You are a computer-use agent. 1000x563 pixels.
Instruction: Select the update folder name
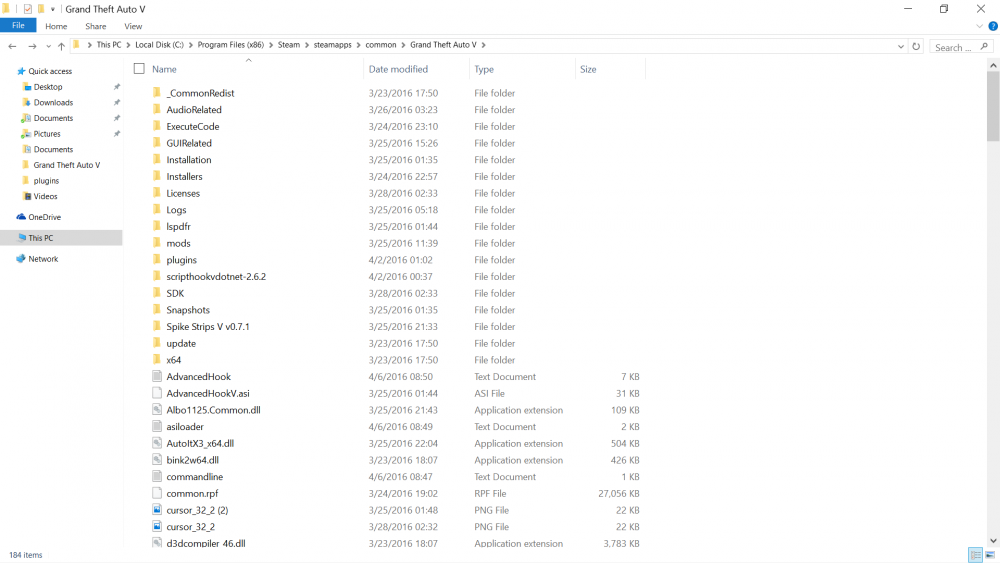click(x=181, y=343)
